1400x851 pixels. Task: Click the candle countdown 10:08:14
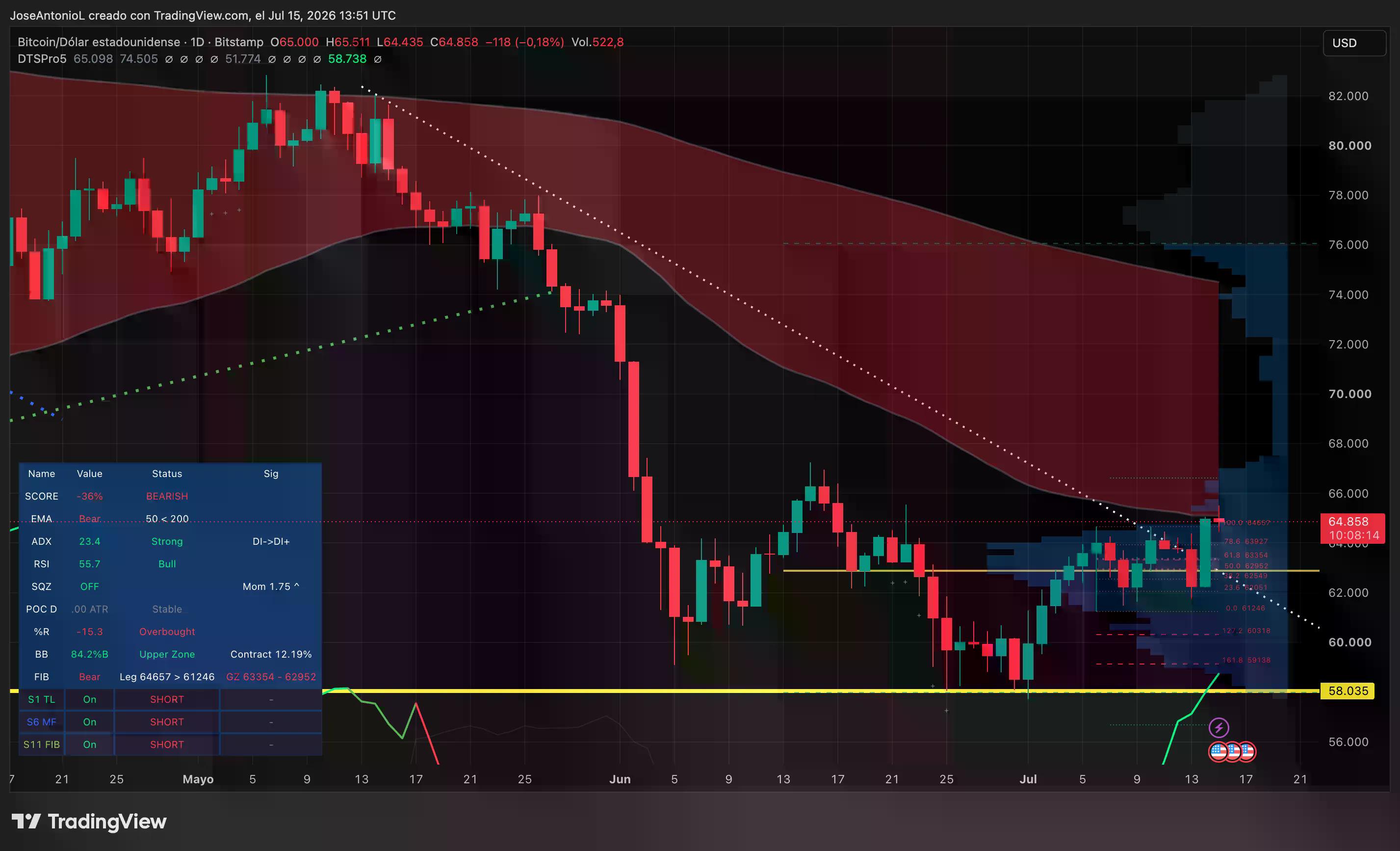tap(1354, 535)
